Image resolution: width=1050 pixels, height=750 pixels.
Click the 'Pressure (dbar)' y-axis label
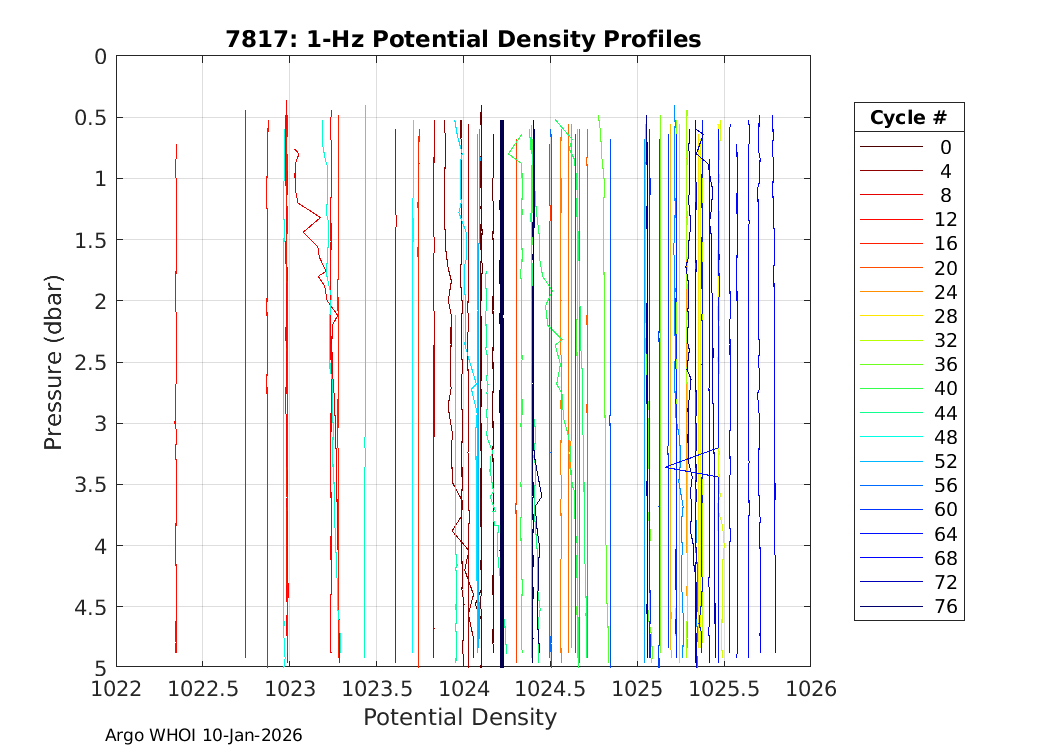tap(54, 361)
